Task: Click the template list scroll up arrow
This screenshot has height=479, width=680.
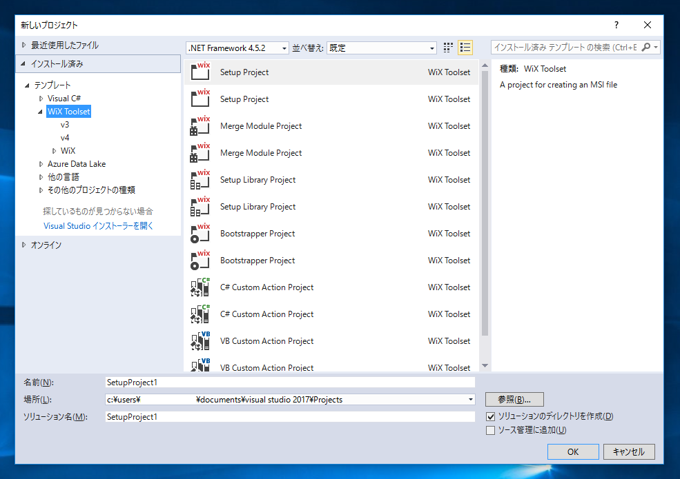Action: click(485, 65)
